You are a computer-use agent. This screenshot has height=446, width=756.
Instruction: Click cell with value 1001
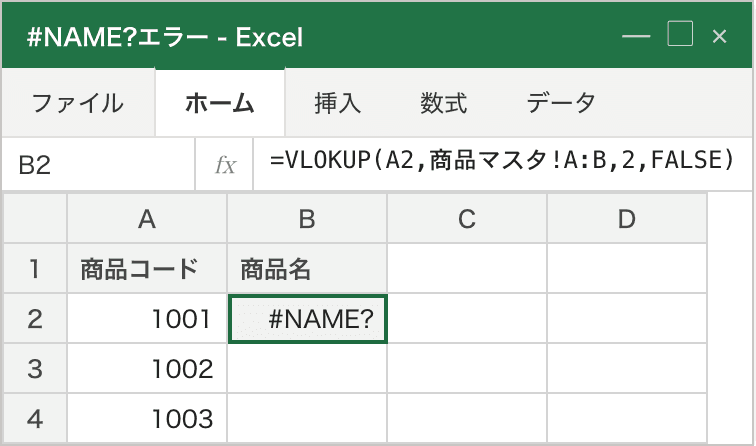(x=147, y=319)
